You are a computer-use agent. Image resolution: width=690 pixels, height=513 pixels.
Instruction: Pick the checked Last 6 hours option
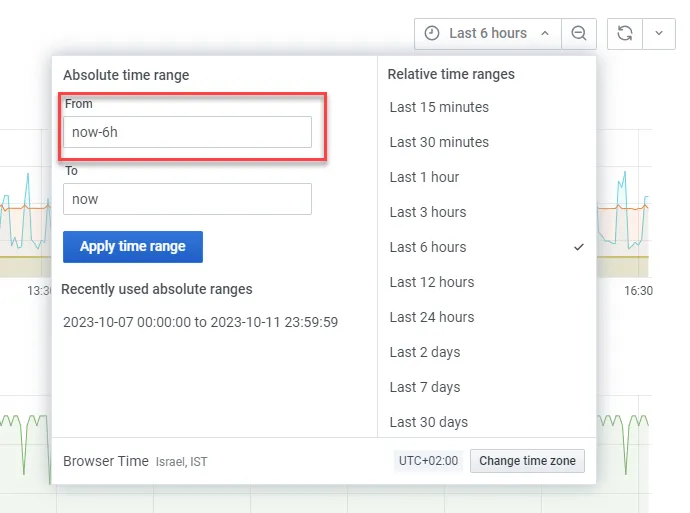tap(487, 247)
